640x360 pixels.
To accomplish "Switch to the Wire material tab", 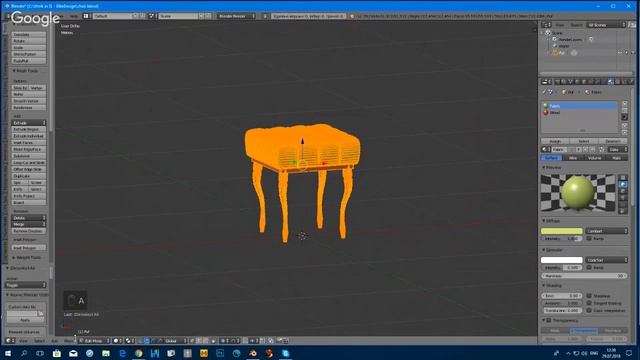I will pyautogui.click(x=573, y=158).
